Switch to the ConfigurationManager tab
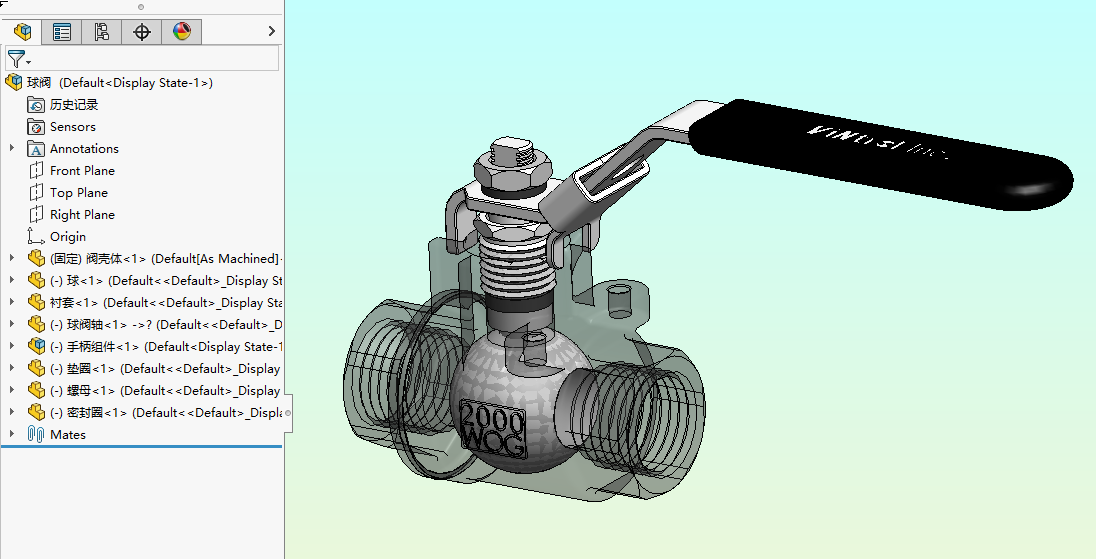 [x=101, y=31]
